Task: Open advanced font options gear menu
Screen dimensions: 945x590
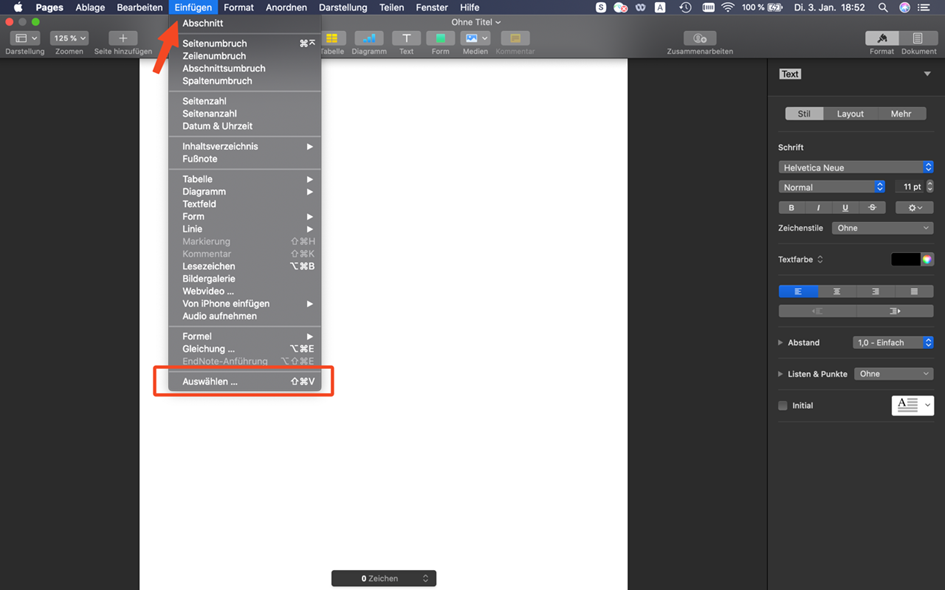Action: pos(914,207)
